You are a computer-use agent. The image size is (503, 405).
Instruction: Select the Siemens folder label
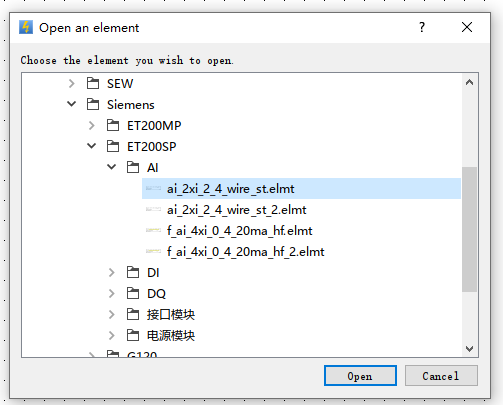[x=131, y=105]
